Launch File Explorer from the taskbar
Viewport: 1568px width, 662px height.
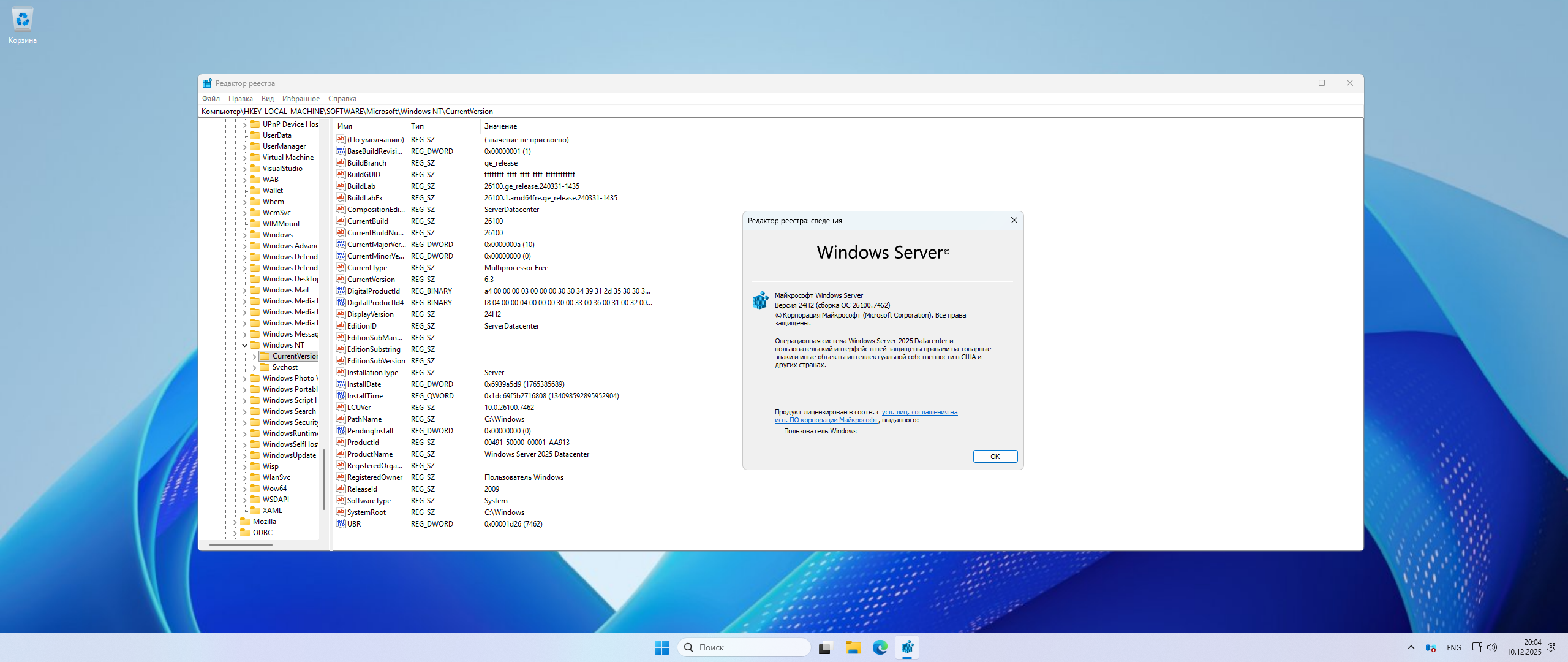coord(853,647)
